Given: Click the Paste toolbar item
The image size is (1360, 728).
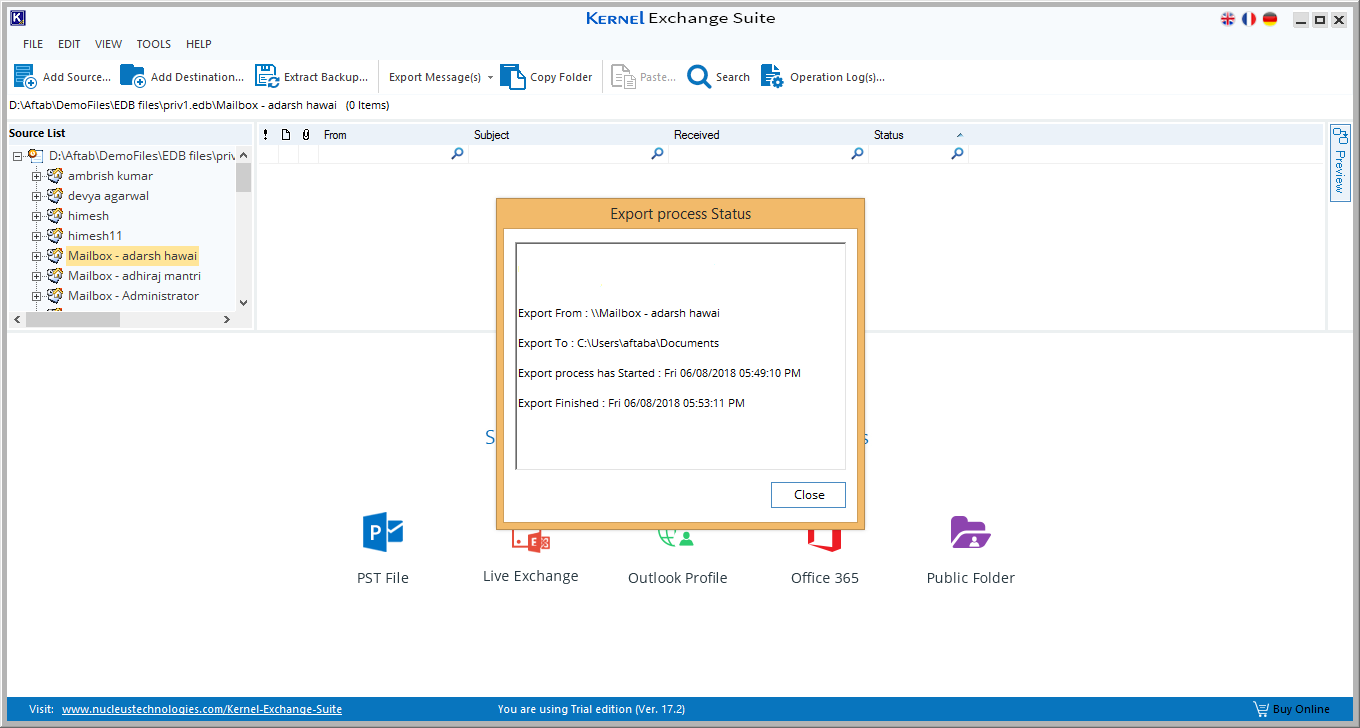Looking at the screenshot, I should coord(643,77).
